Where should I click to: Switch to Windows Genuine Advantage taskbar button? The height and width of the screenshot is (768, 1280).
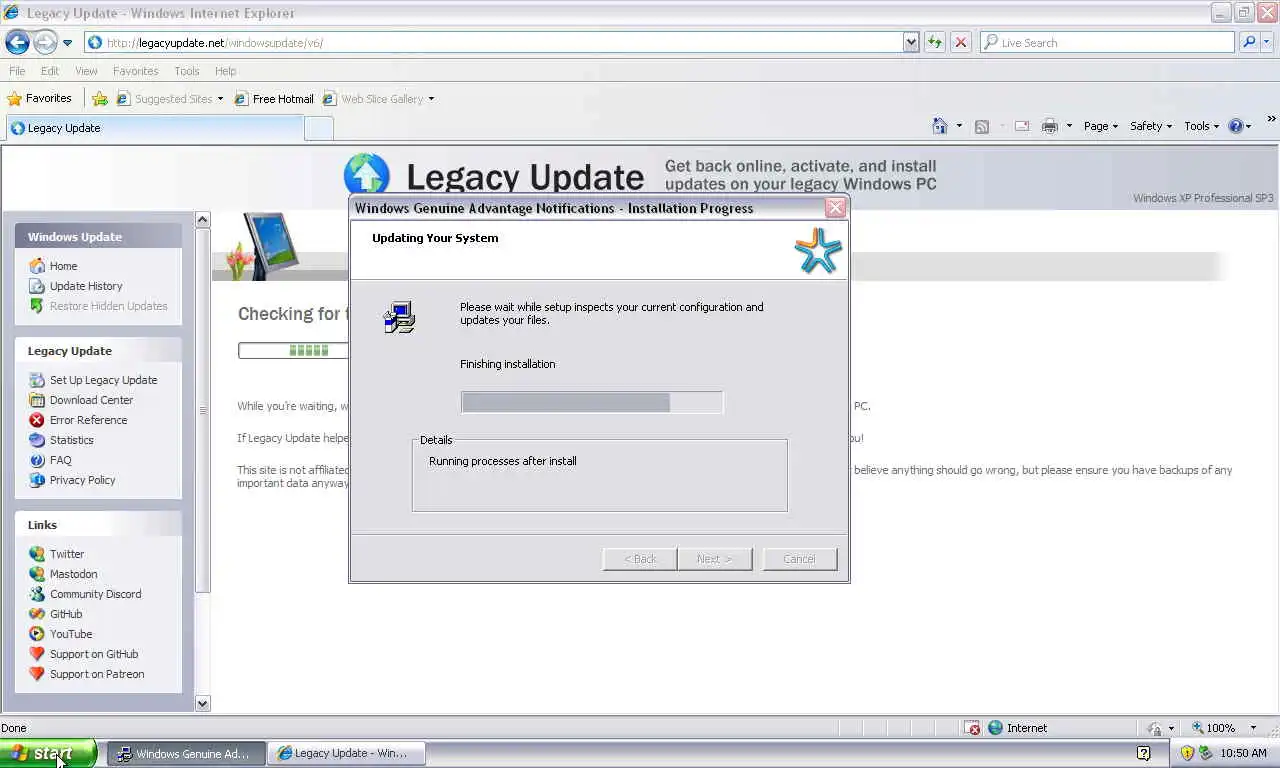tap(186, 753)
